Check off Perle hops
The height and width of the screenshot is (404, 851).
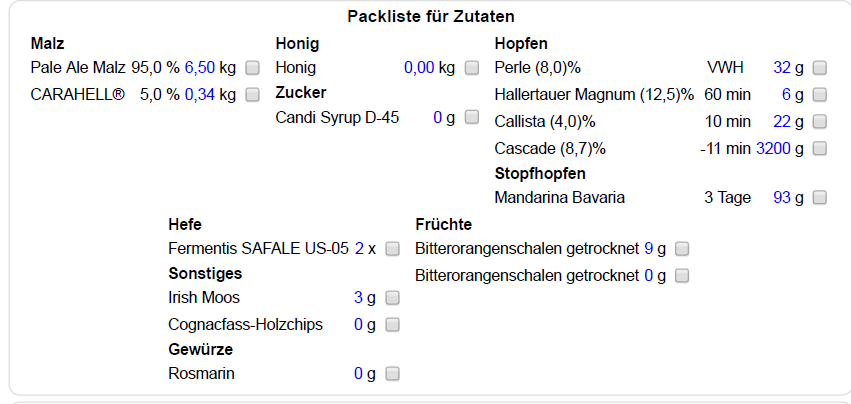(x=820, y=68)
